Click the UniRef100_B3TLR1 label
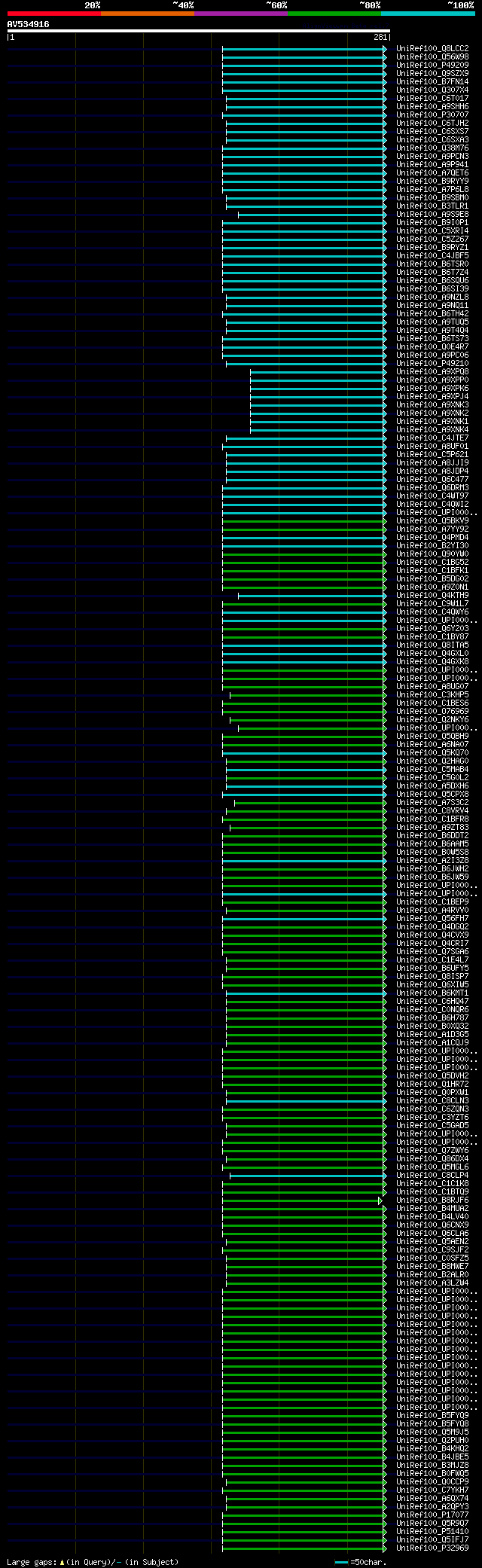482x1568 pixels. 432,206
